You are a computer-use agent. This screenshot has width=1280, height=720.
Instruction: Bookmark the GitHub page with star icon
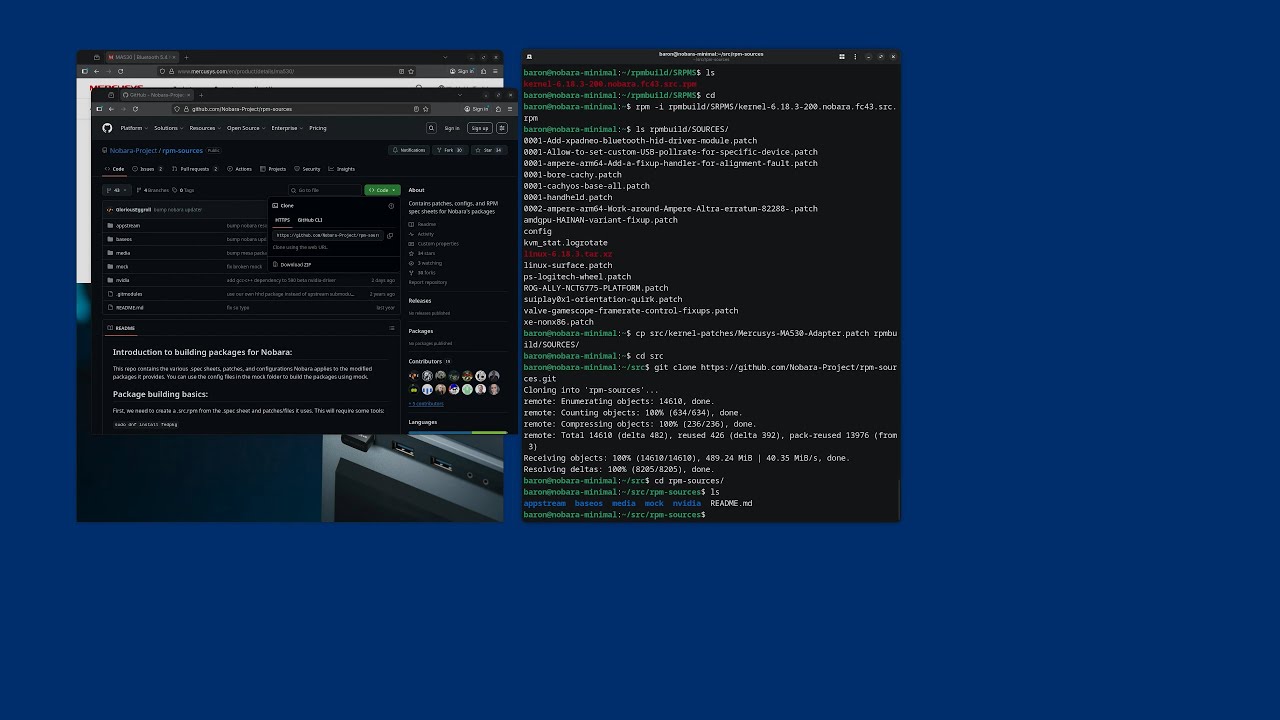pos(426,109)
